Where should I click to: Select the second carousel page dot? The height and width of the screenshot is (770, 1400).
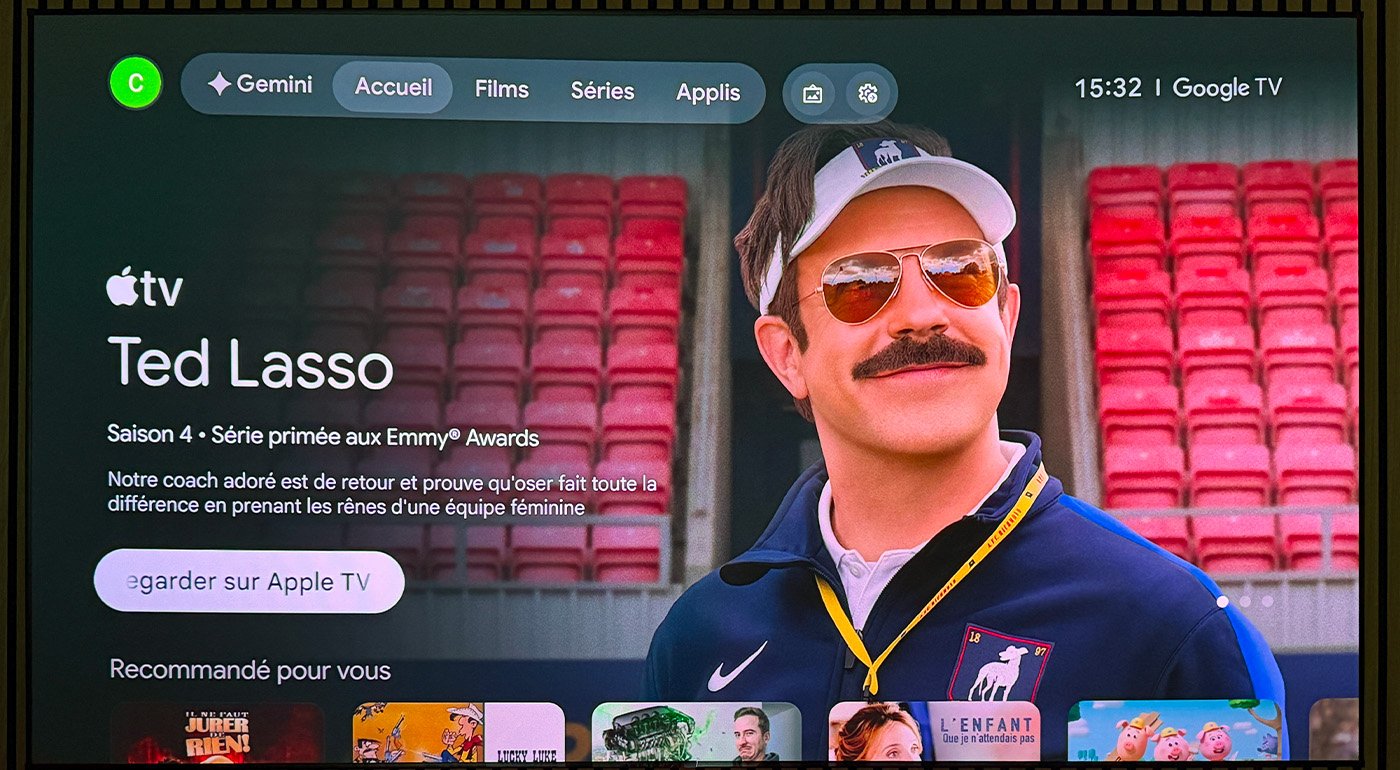[1245, 602]
